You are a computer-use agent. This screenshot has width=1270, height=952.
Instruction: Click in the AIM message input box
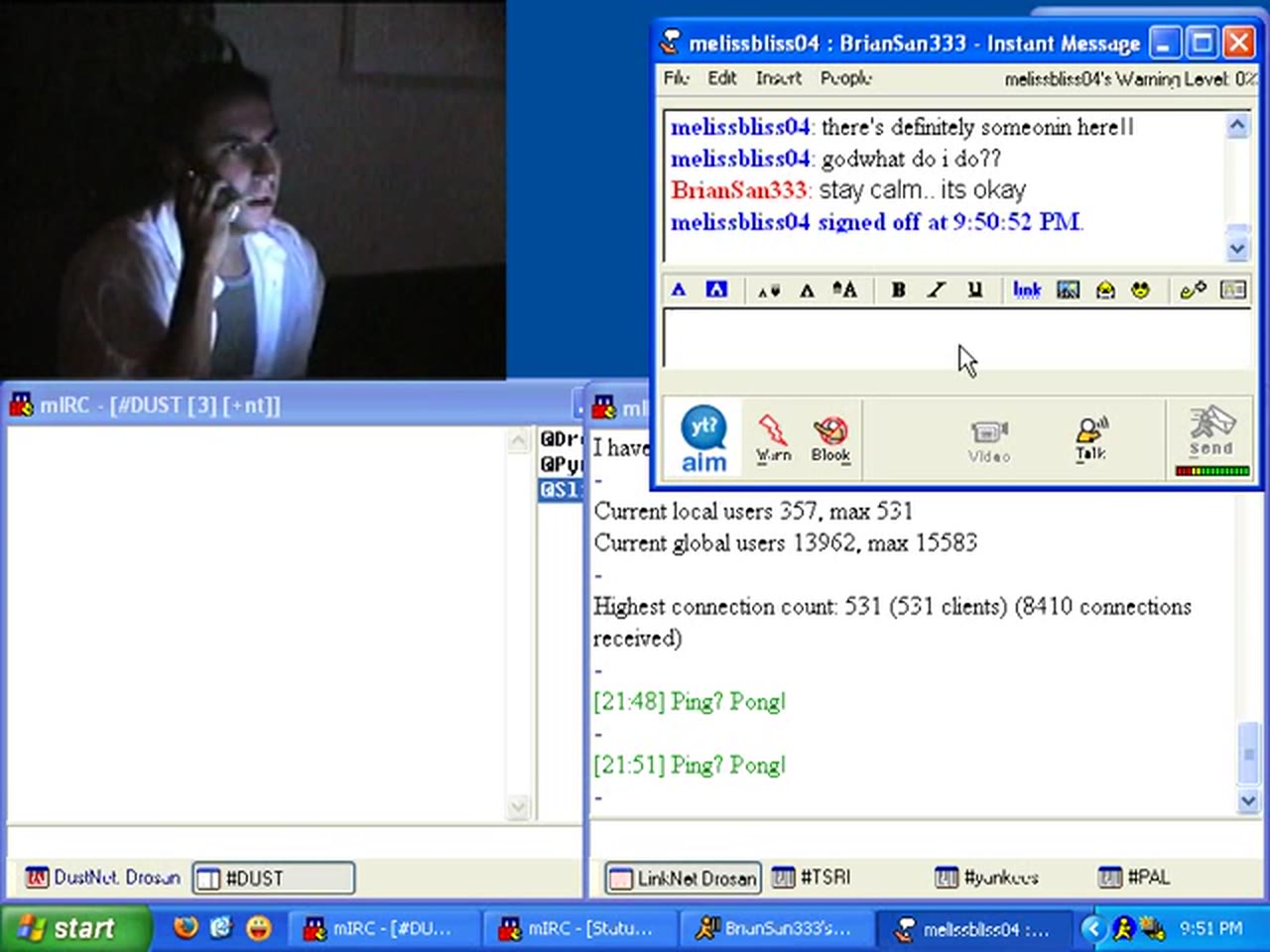[x=956, y=338]
